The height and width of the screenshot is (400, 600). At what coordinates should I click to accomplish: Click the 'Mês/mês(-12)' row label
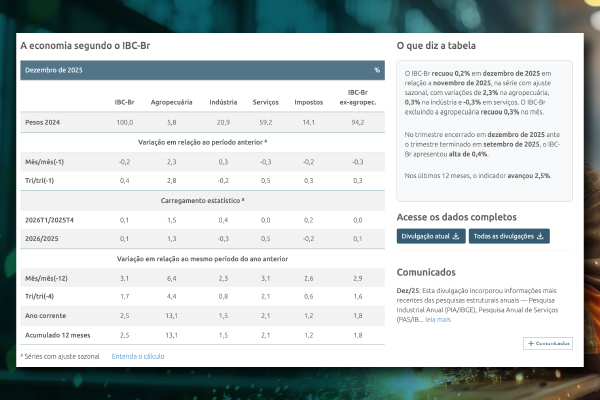(x=47, y=277)
